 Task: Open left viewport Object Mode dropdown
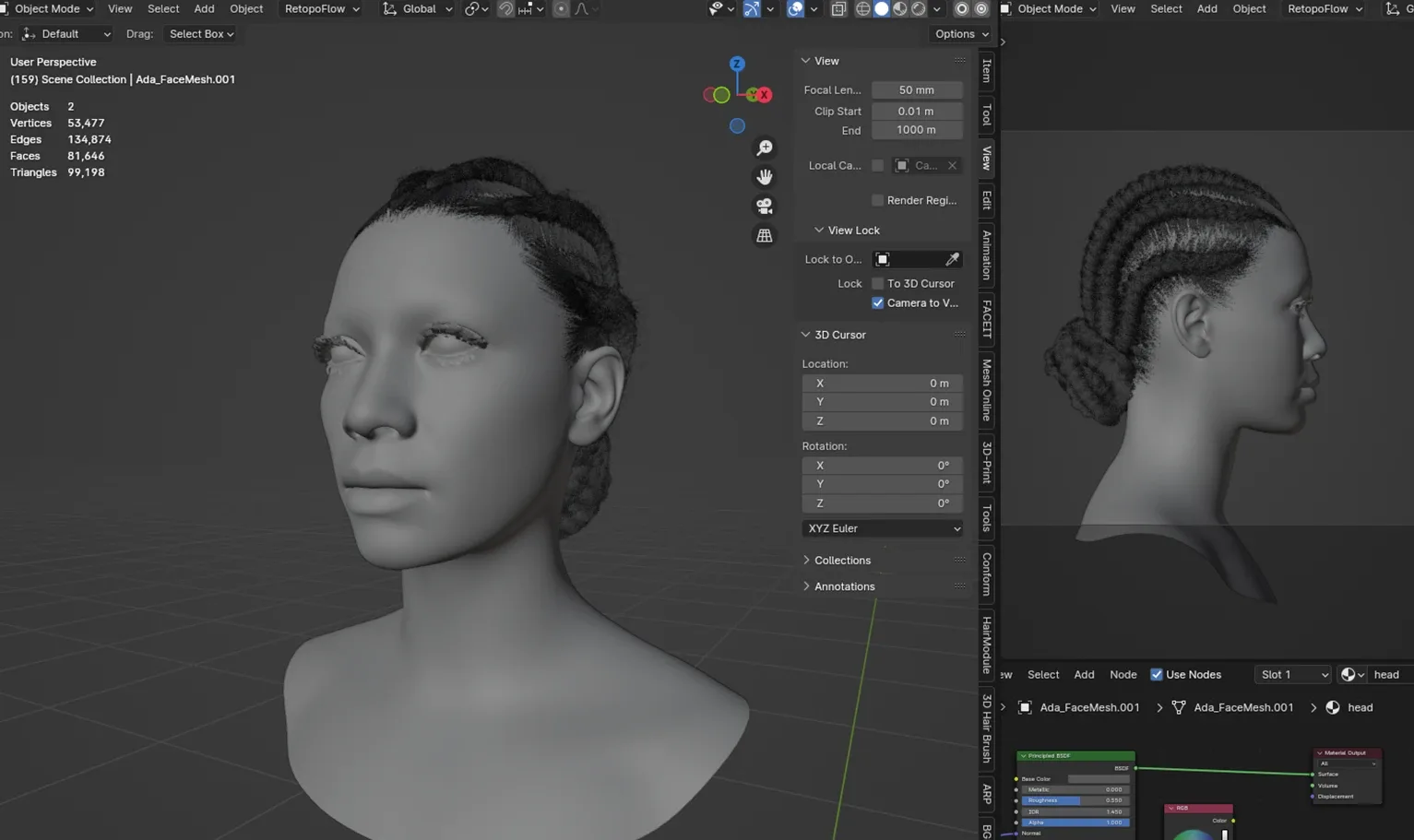coord(48,8)
